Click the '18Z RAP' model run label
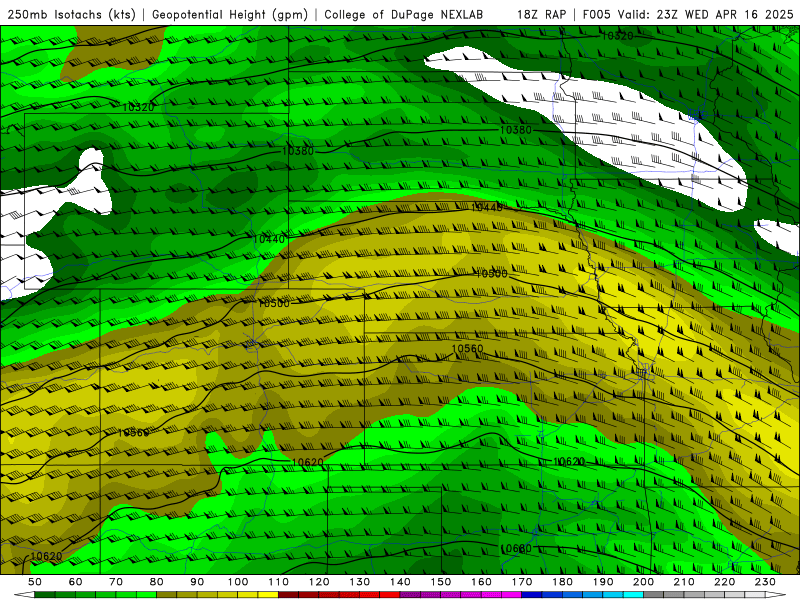800x600 pixels. pyautogui.click(x=541, y=14)
